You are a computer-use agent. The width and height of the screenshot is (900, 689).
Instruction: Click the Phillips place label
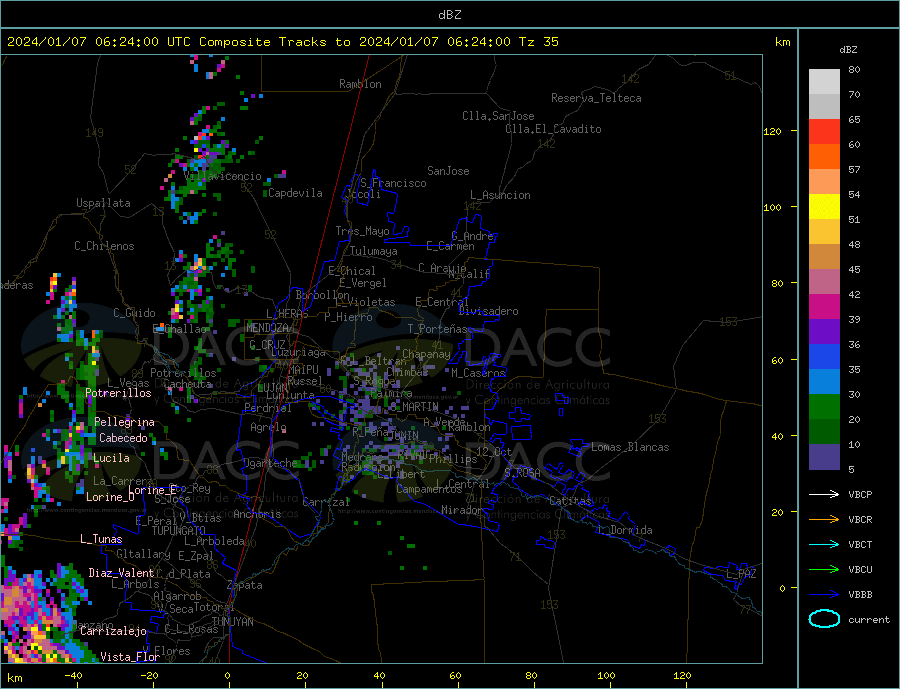[x=453, y=459]
